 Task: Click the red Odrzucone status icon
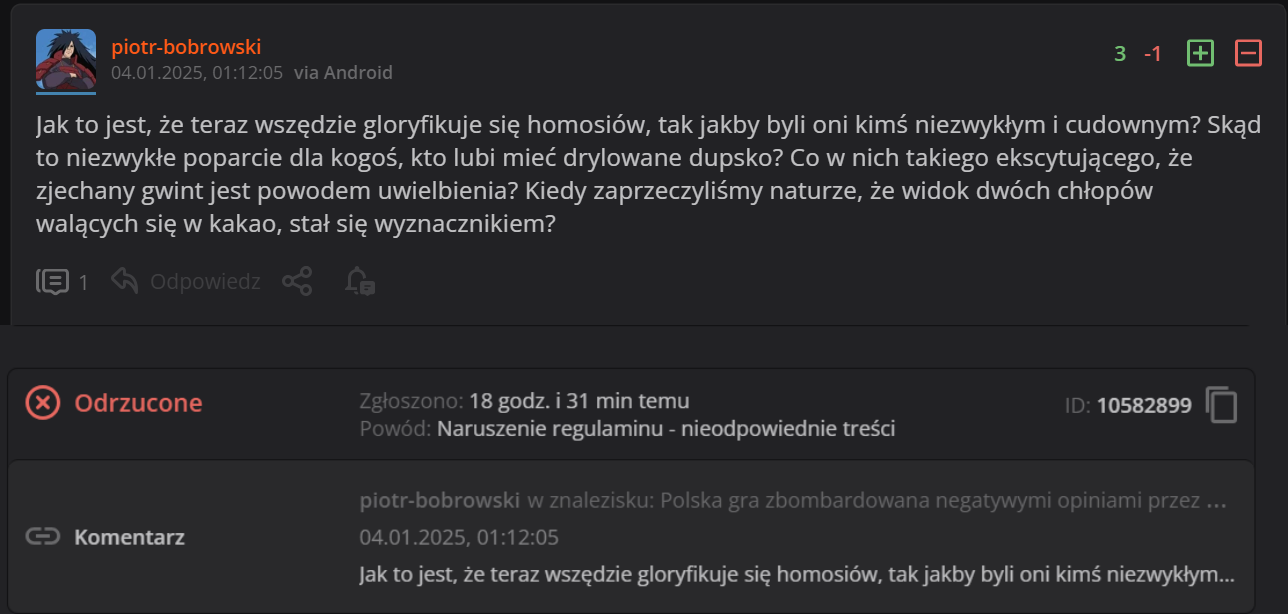pos(43,403)
